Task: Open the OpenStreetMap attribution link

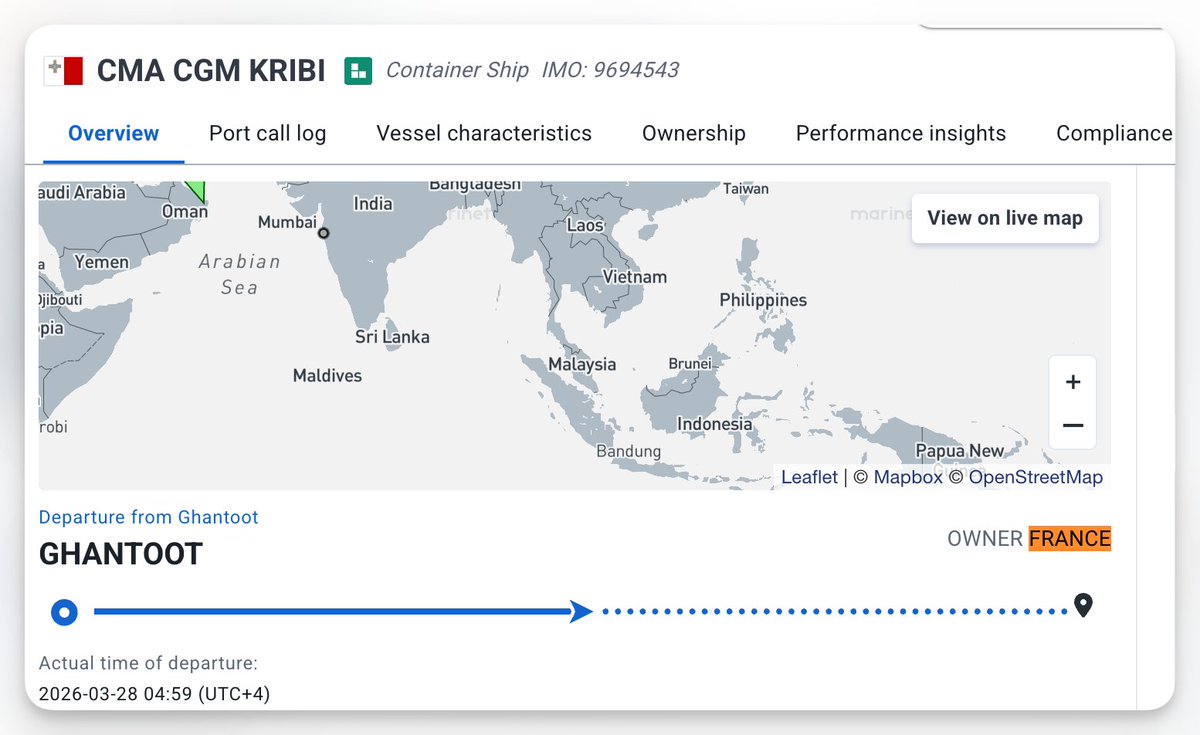Action: (x=1036, y=477)
